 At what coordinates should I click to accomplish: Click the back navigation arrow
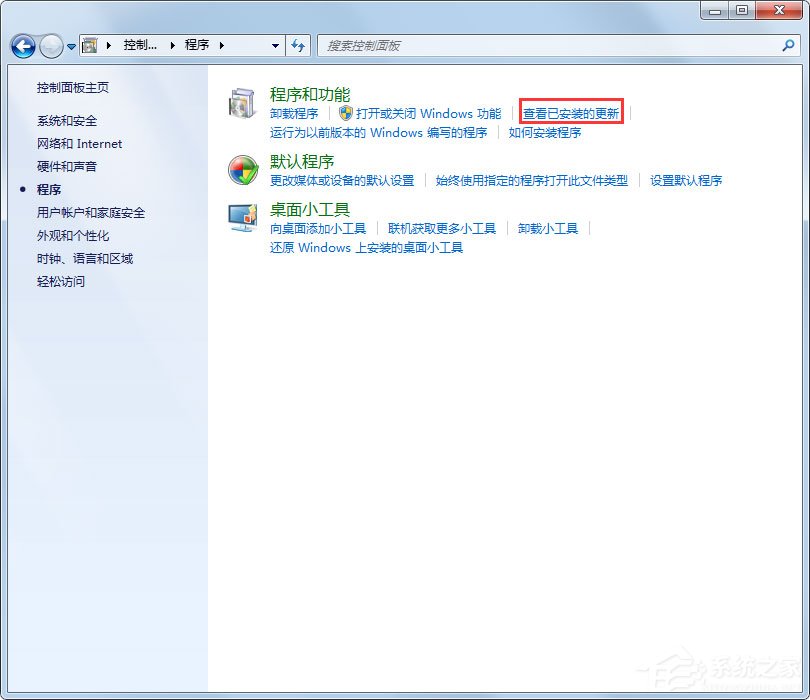[22, 46]
